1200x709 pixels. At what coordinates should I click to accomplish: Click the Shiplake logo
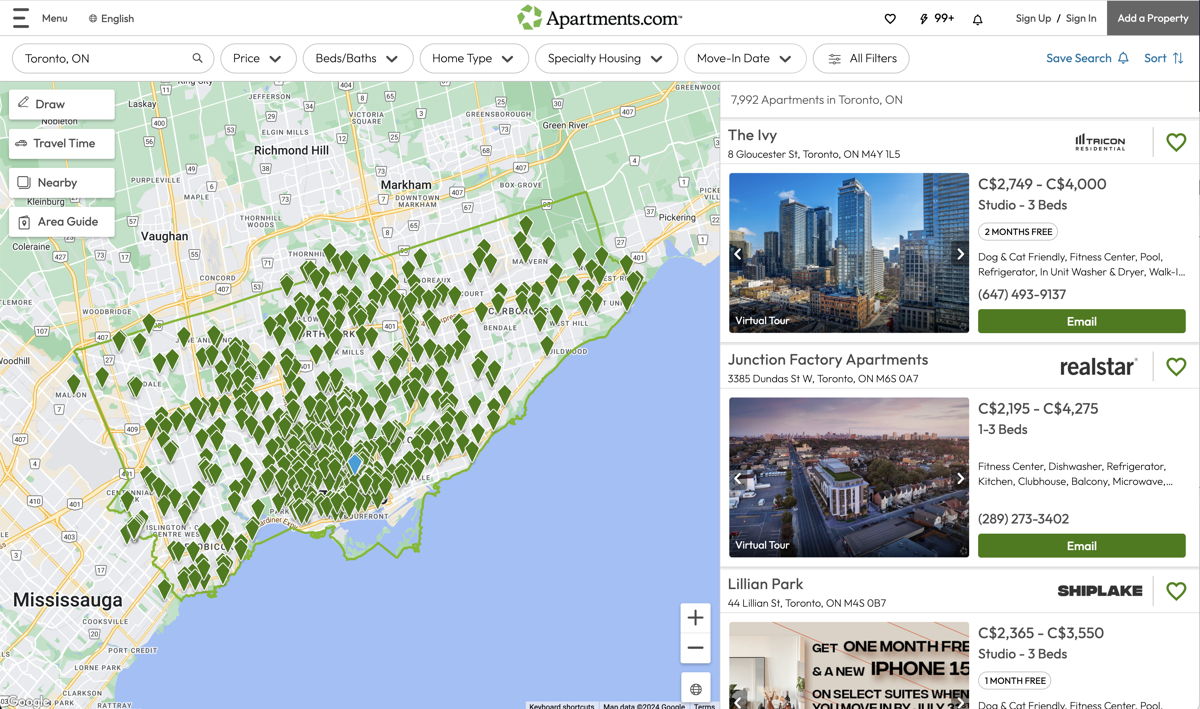coord(1099,591)
